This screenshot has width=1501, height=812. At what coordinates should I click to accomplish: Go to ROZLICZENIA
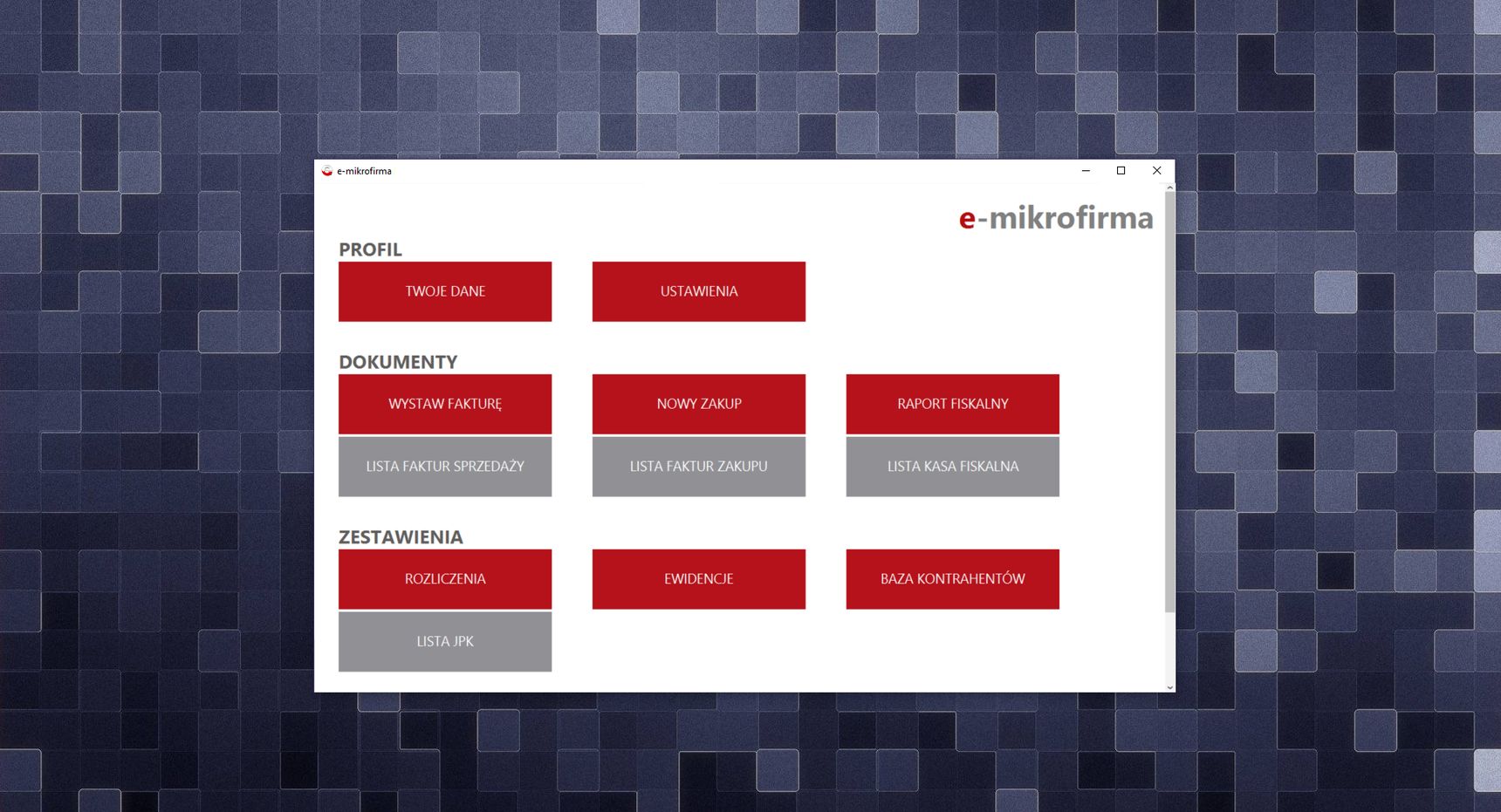pos(445,579)
